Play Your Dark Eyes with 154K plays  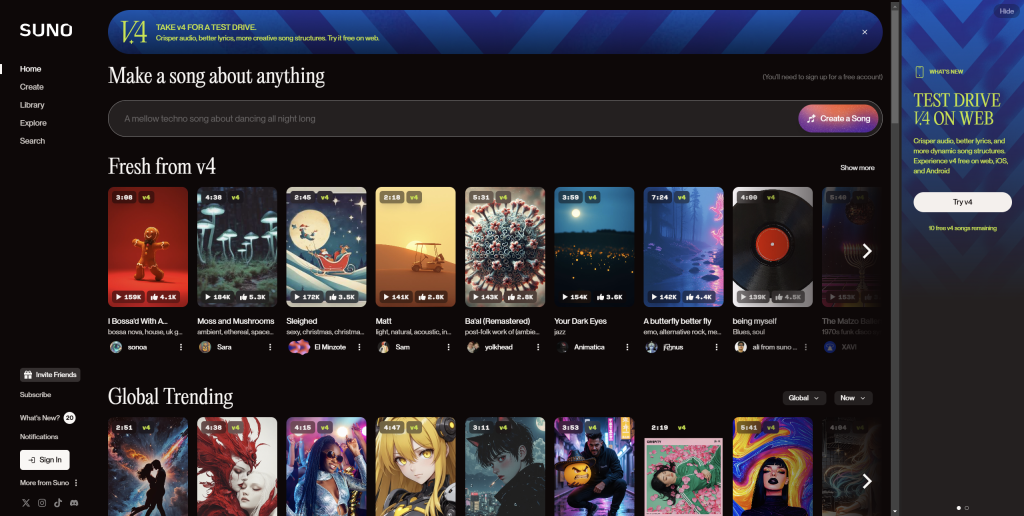(x=575, y=297)
